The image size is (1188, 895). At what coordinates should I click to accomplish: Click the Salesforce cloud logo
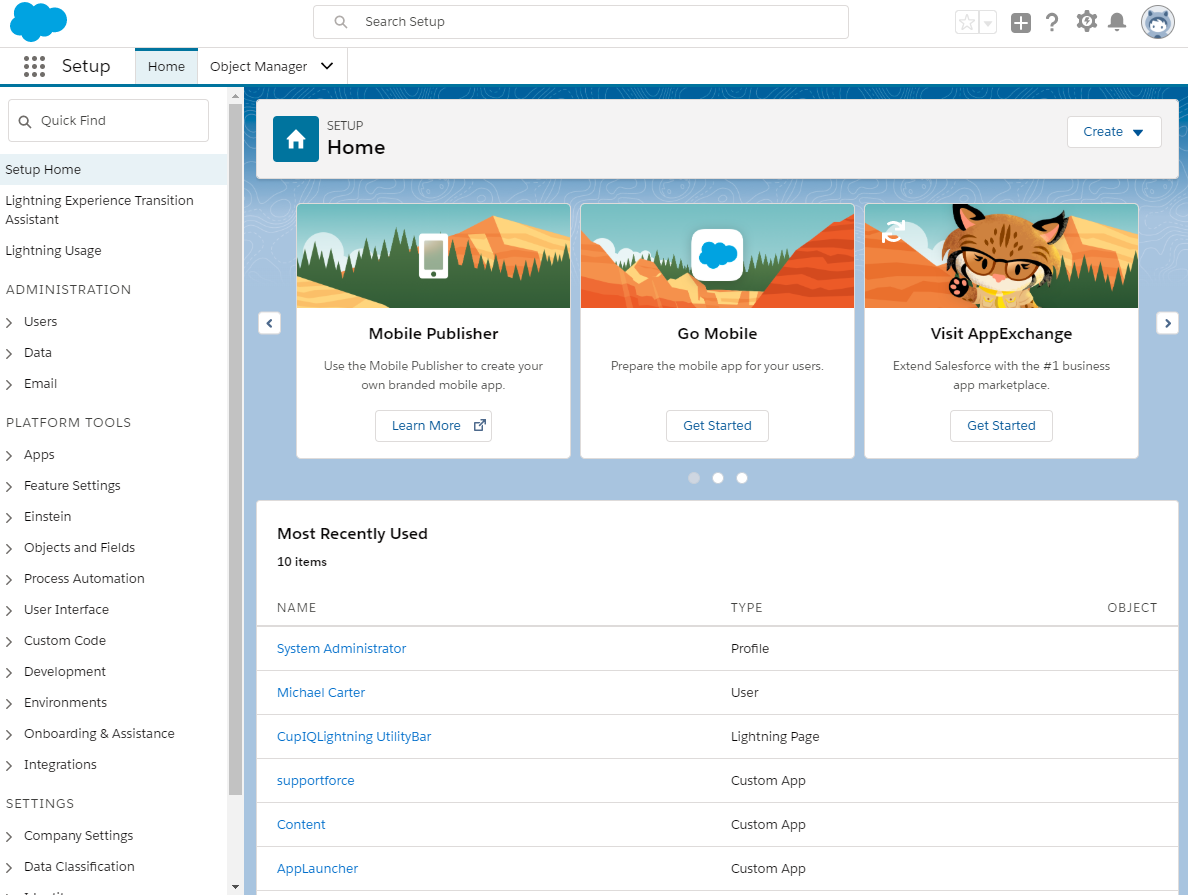pos(39,21)
